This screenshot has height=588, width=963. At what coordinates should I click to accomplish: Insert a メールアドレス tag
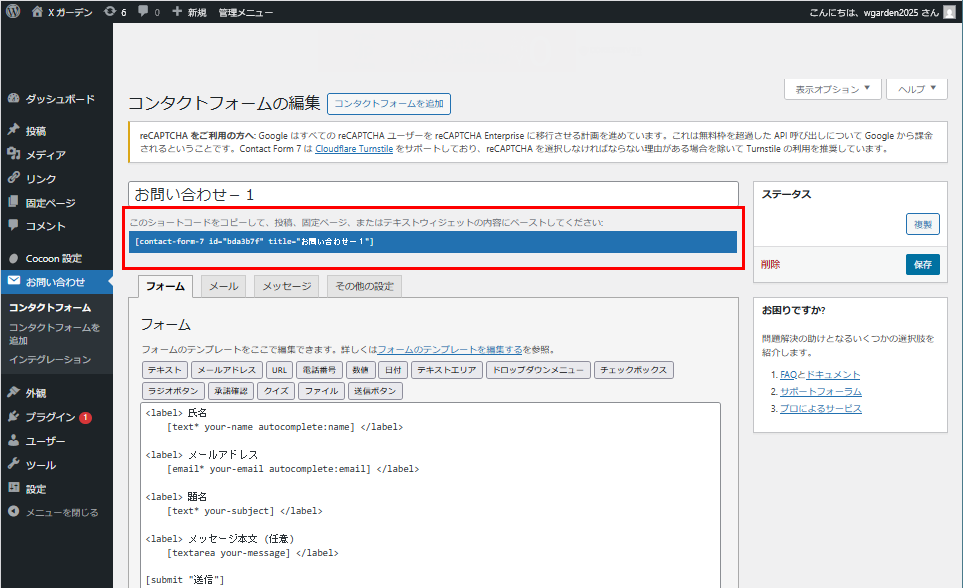click(x=227, y=370)
